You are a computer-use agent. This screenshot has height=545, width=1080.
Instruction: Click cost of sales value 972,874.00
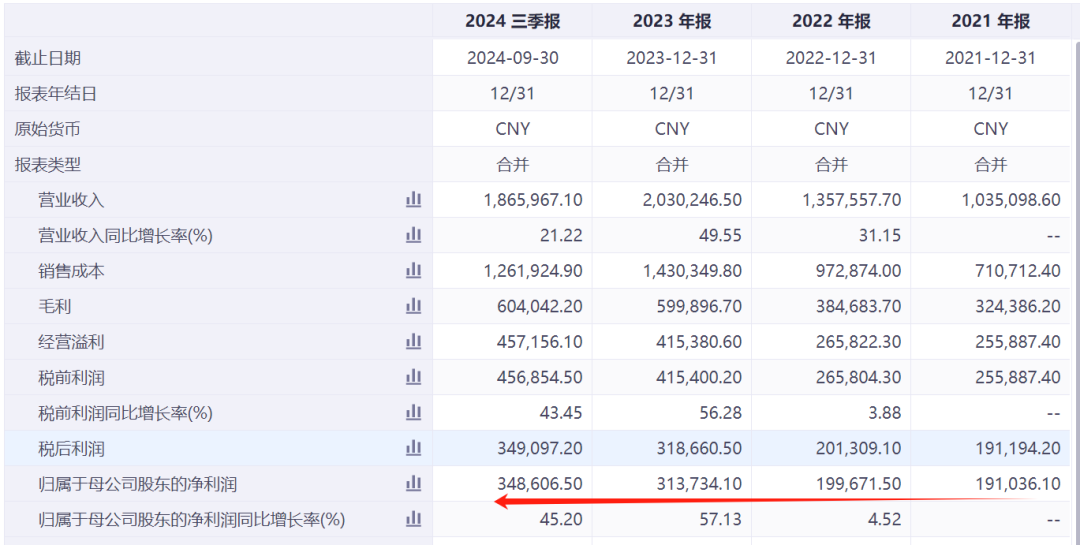(x=860, y=271)
